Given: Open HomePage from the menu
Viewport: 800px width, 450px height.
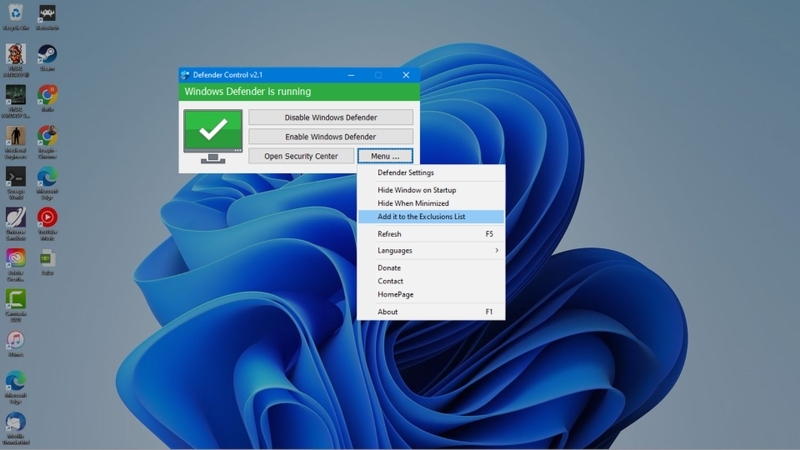Looking at the screenshot, I should point(431,294).
